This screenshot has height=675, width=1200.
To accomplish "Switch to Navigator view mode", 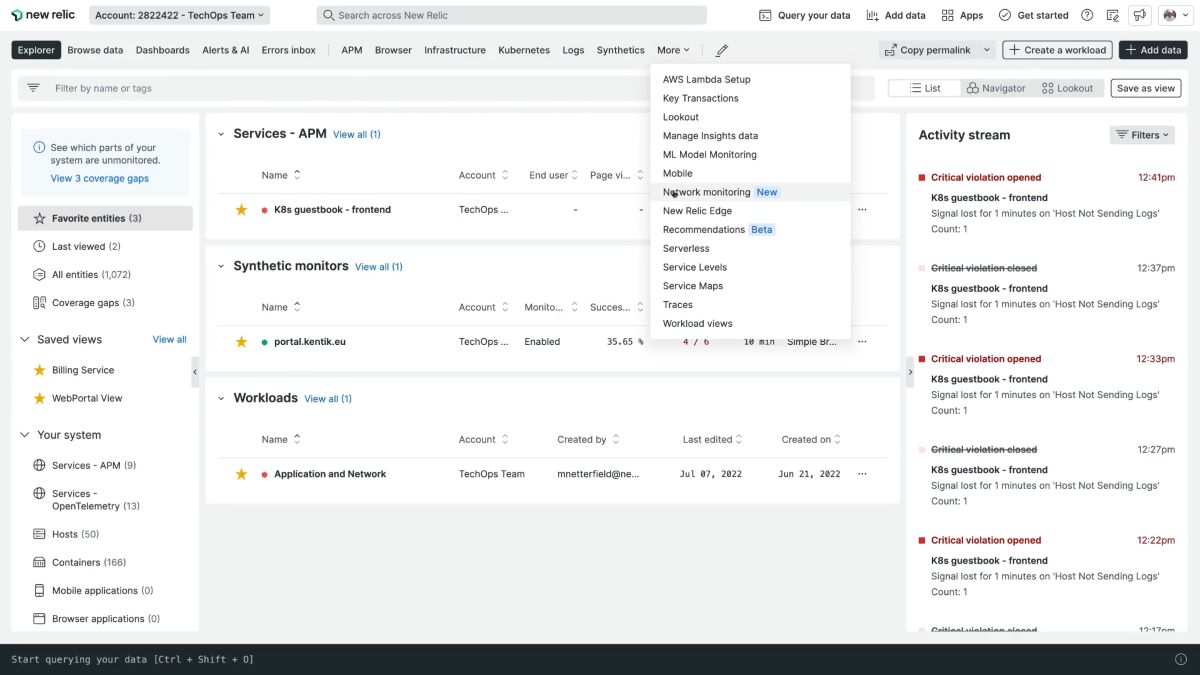I will (996, 88).
